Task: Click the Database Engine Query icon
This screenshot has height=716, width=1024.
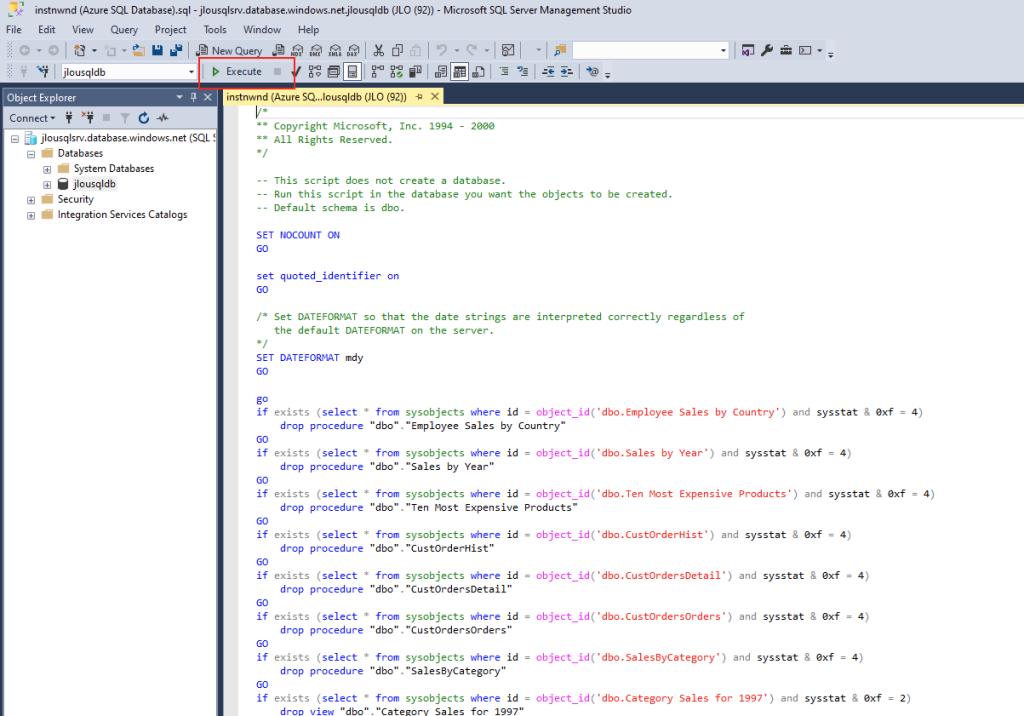Action: 279,50
